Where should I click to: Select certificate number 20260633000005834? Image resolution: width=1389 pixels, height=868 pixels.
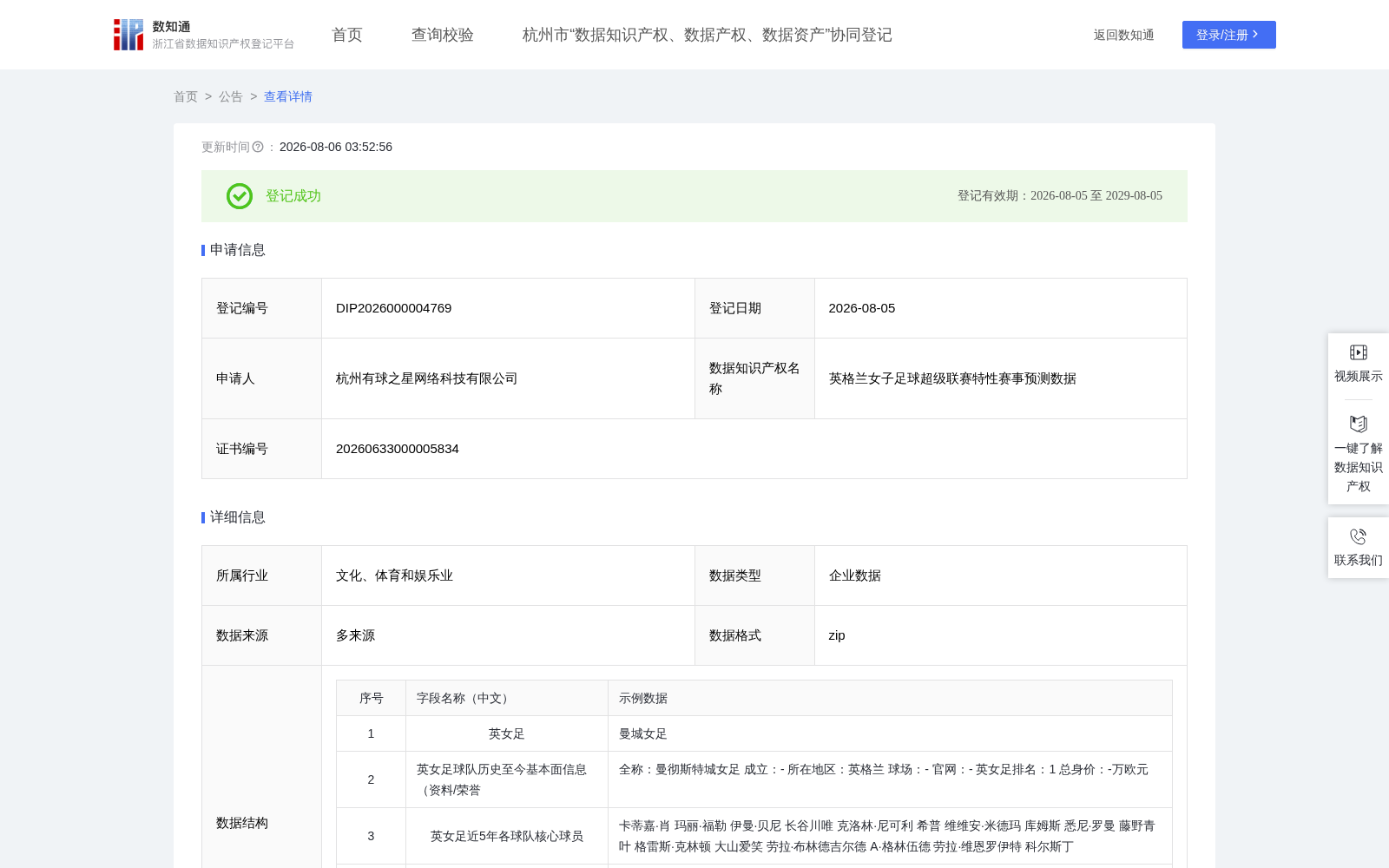(398, 449)
